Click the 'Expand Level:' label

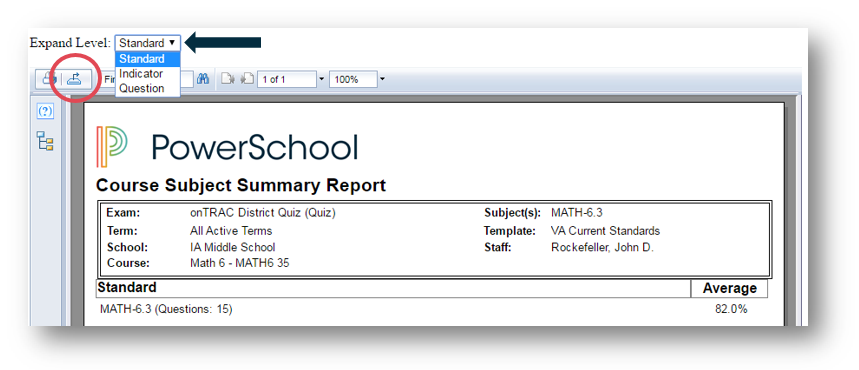pos(70,43)
